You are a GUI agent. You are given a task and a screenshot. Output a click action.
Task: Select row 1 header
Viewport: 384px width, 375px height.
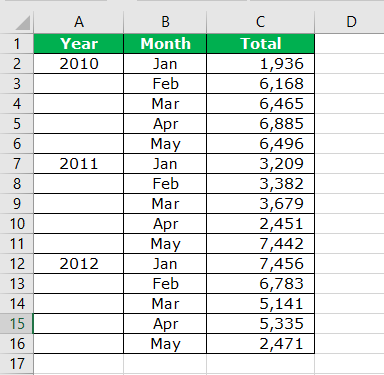(17, 44)
